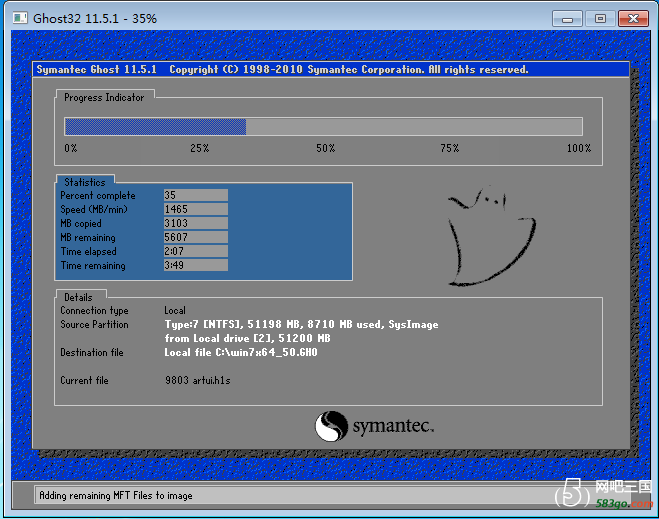Click the Percent complete value 35

(196, 195)
